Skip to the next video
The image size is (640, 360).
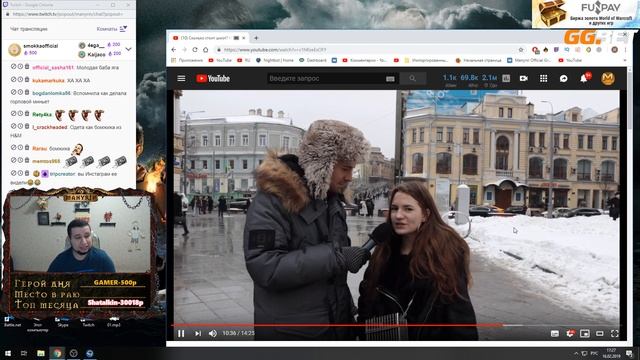pyautogui.click(x=198, y=333)
